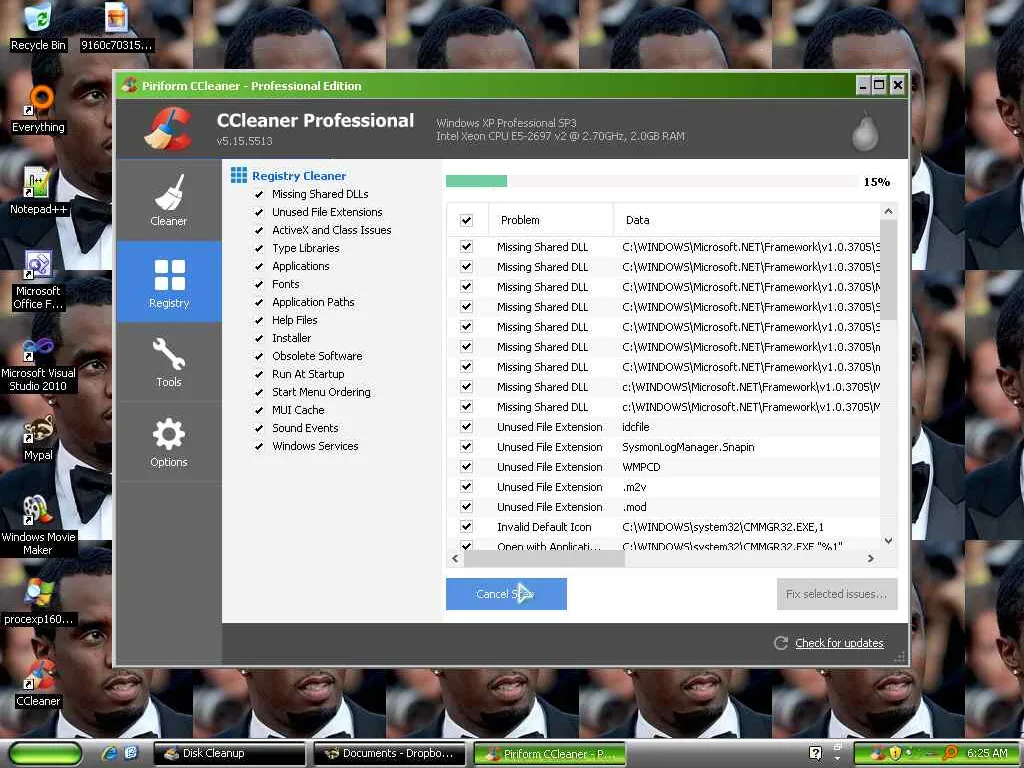The height and width of the screenshot is (768, 1024).
Task: Switch to Disk Cleanup taskbar window
Action: (230, 753)
